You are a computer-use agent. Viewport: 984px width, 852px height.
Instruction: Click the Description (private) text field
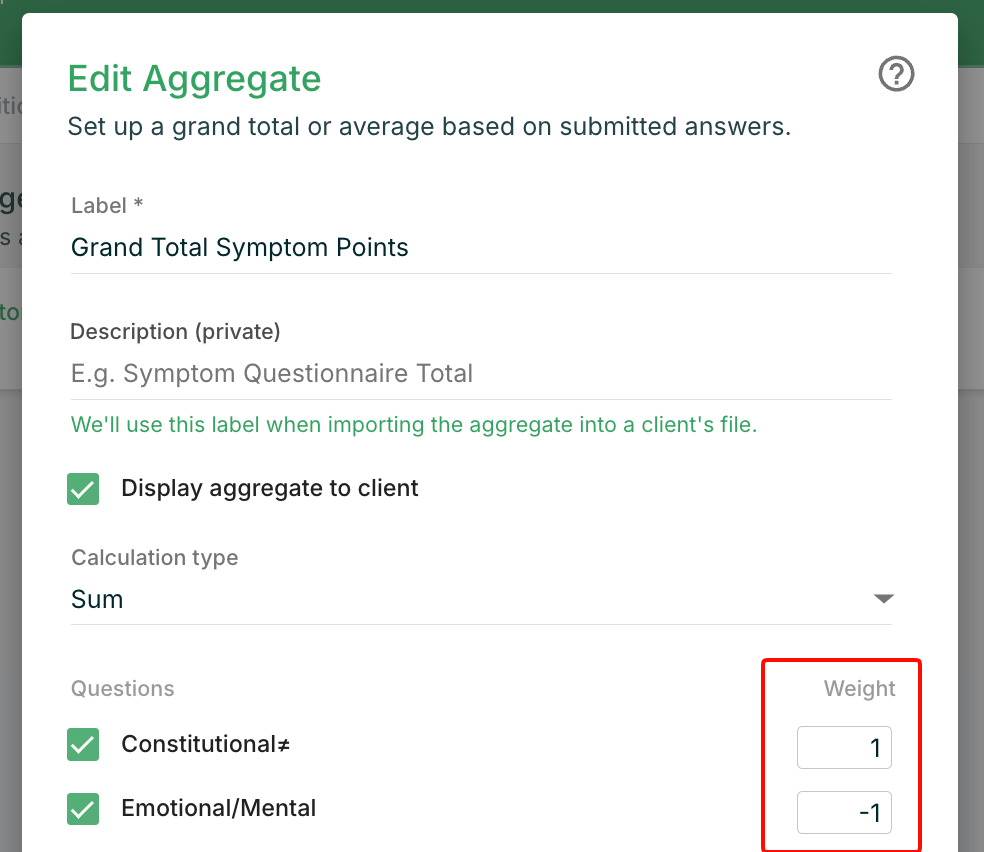[x=480, y=374]
